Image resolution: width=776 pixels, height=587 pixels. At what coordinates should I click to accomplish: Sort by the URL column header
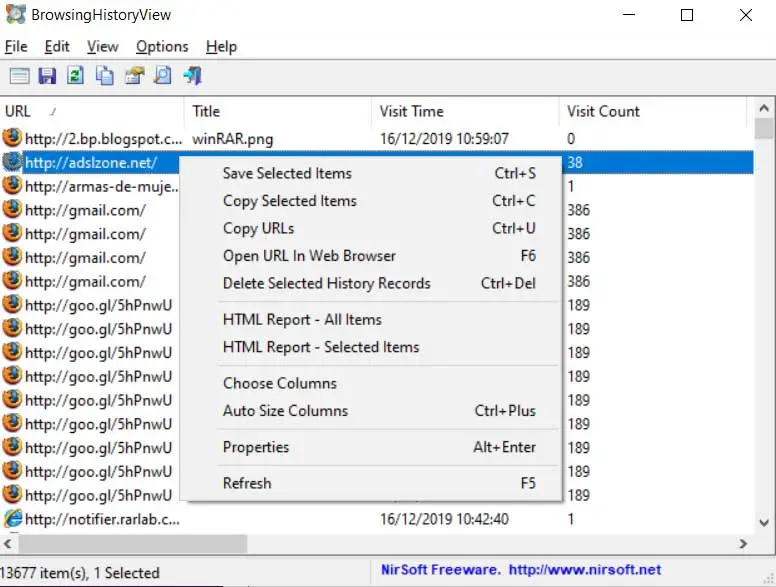(92, 111)
